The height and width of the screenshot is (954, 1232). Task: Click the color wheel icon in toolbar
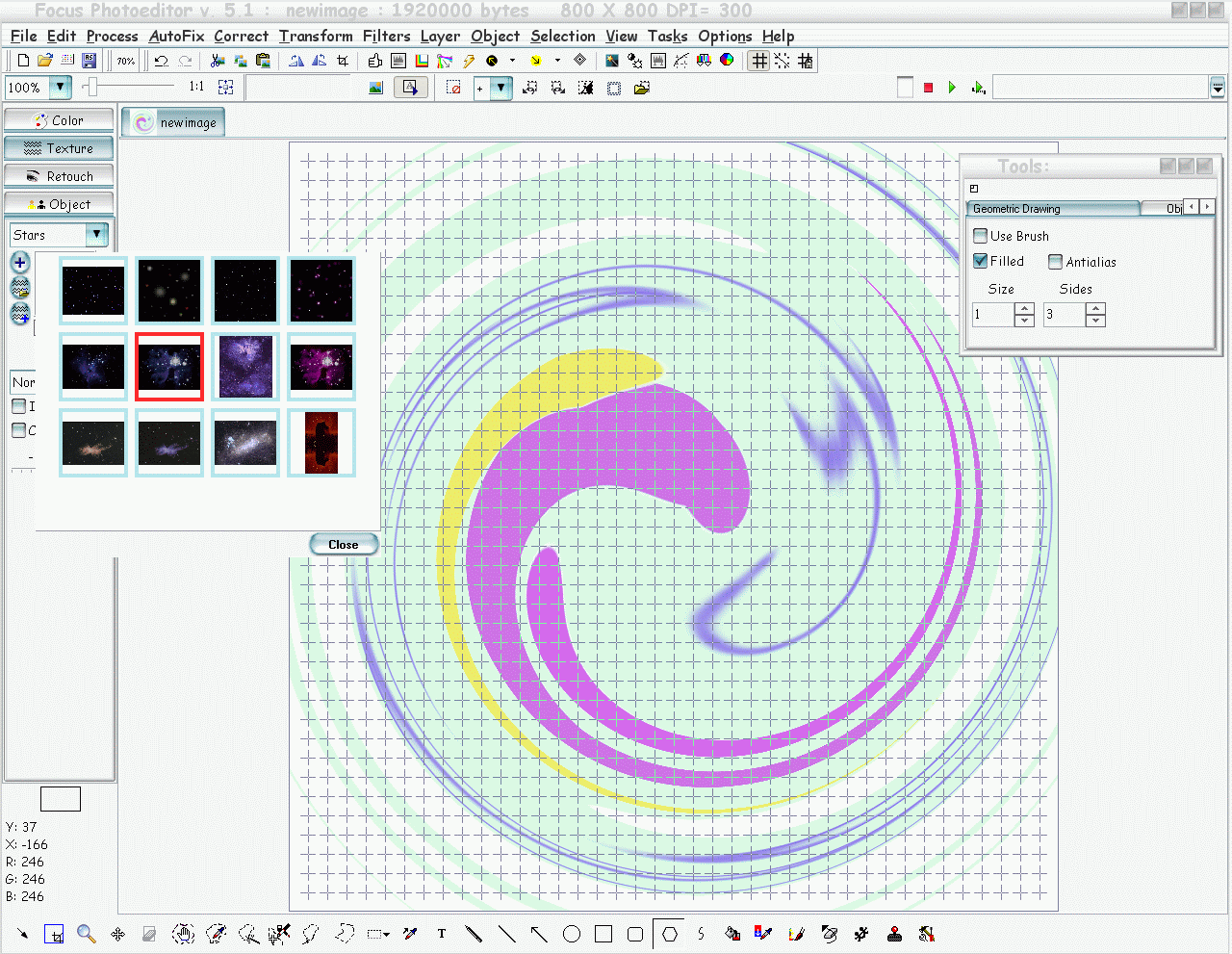coord(727,61)
